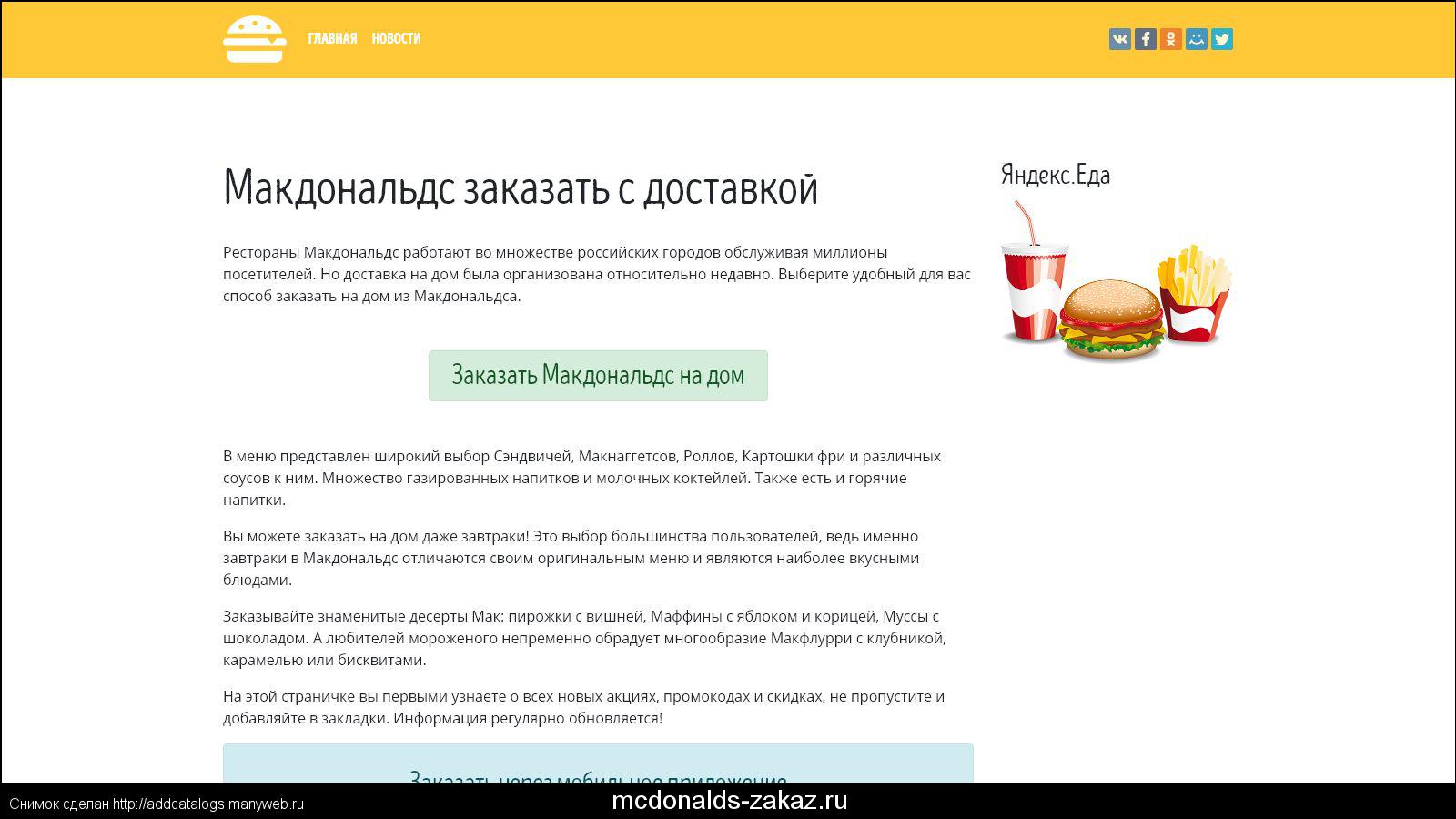The image size is (1456, 819).
Task: Open the Odnoklassniki social icon
Action: 1171,39
